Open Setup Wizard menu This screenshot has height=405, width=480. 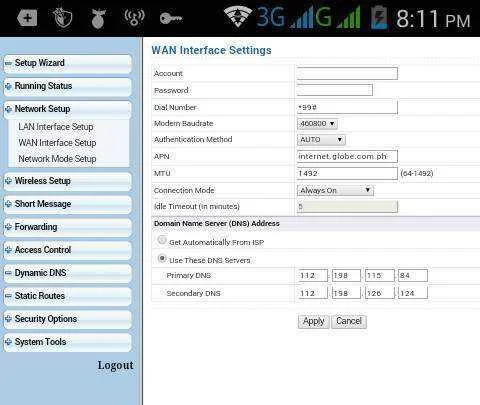coord(68,63)
